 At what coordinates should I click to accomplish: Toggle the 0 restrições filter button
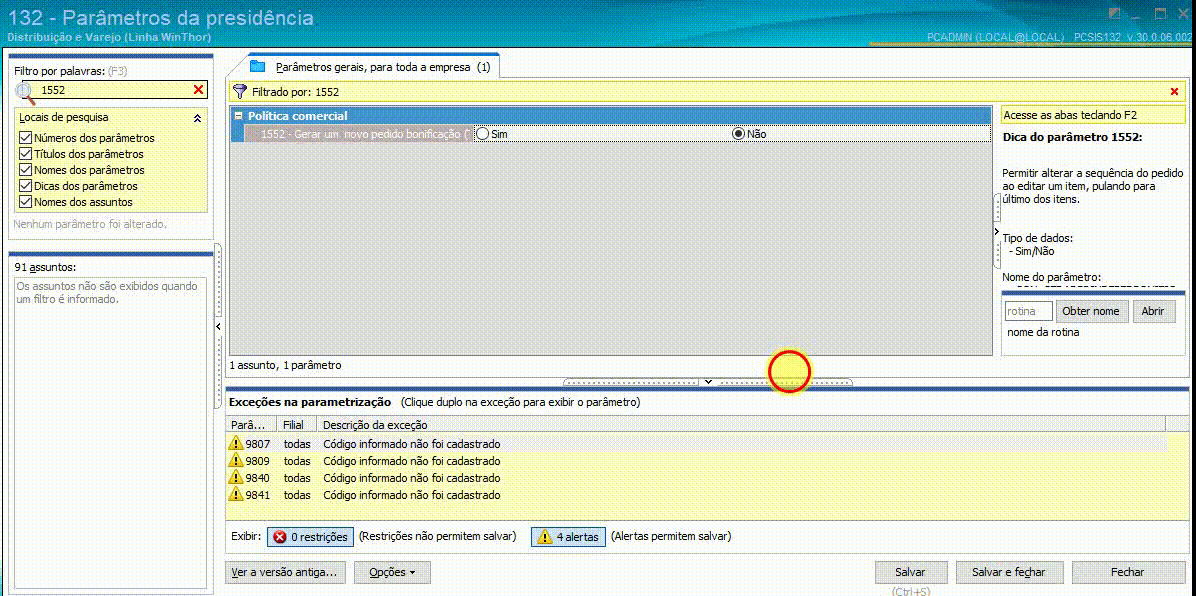click(311, 536)
